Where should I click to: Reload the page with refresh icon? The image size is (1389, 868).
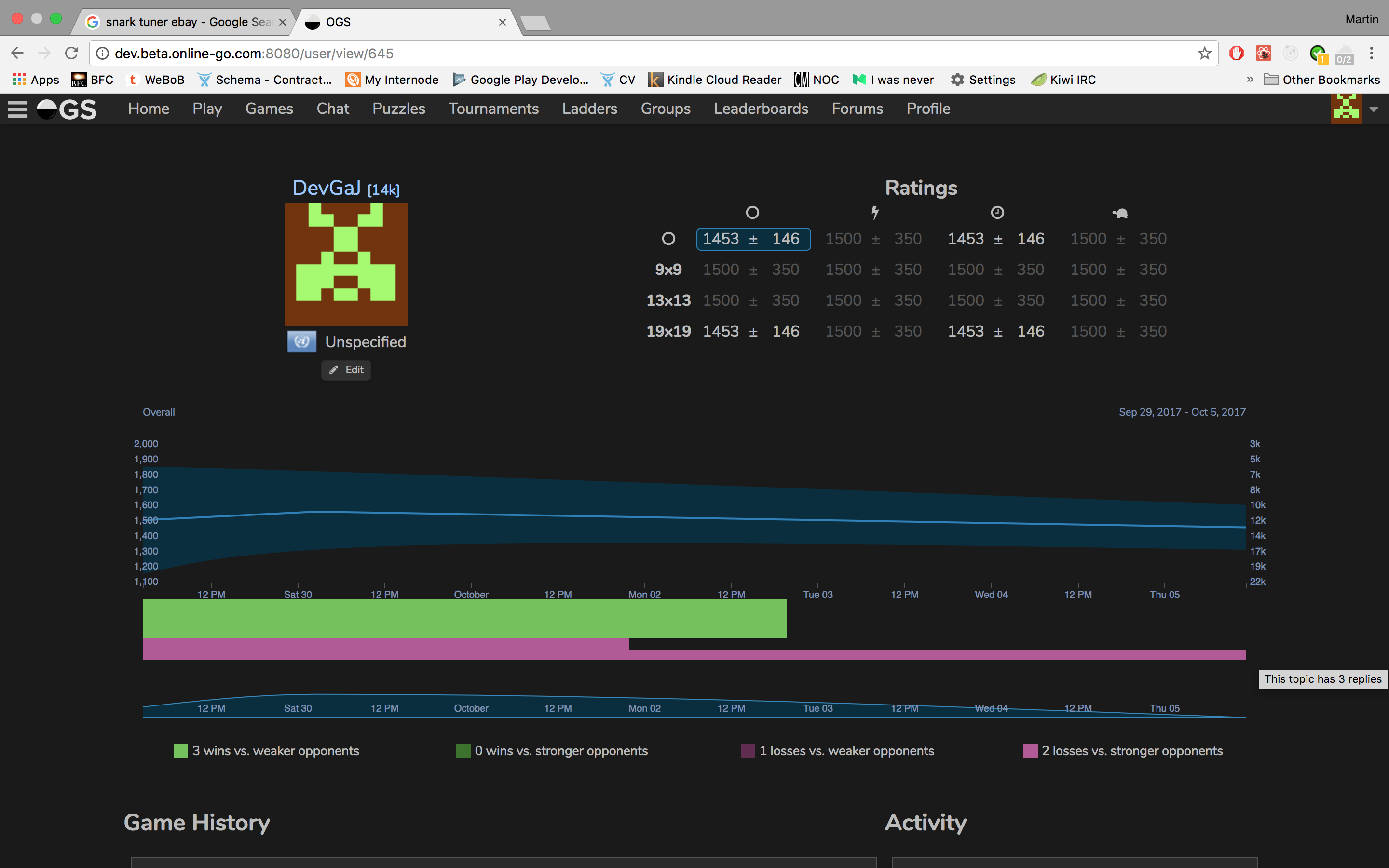click(71, 54)
